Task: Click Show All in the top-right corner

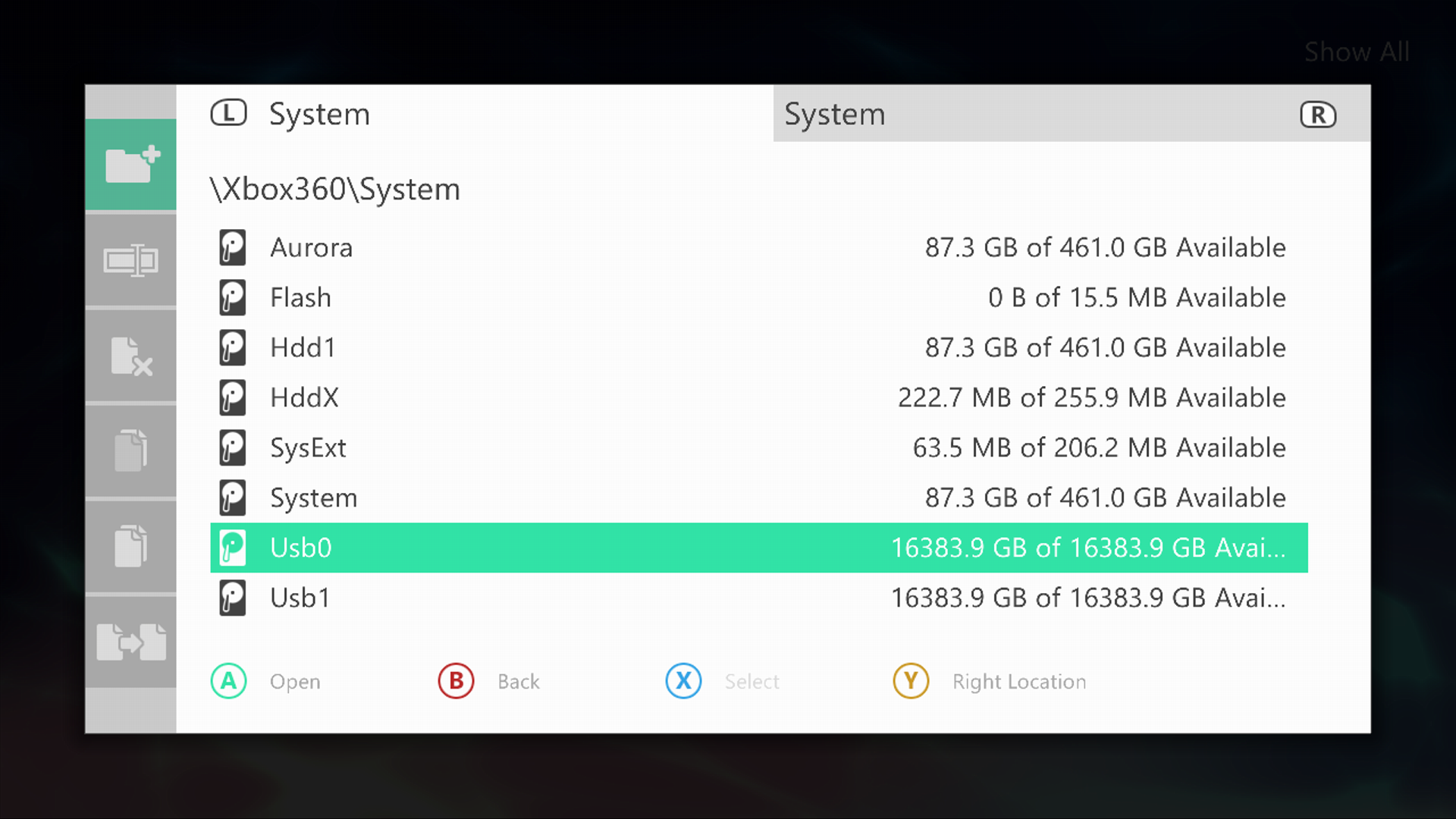Action: pos(1356,51)
